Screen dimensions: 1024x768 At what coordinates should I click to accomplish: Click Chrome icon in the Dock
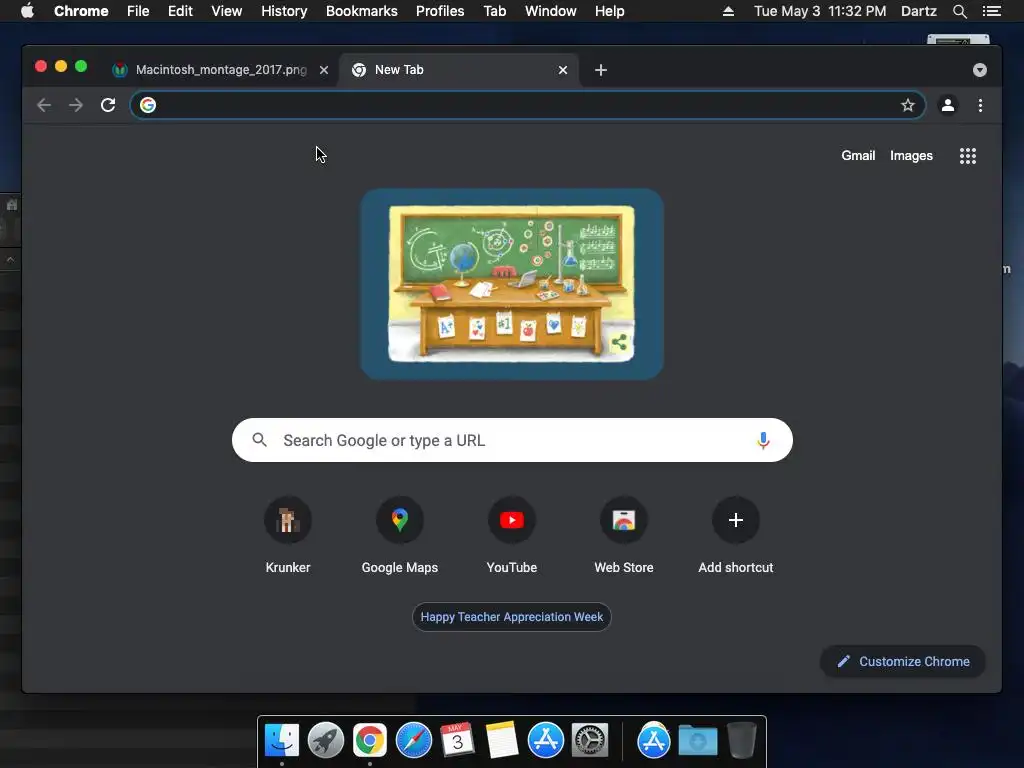coord(370,741)
